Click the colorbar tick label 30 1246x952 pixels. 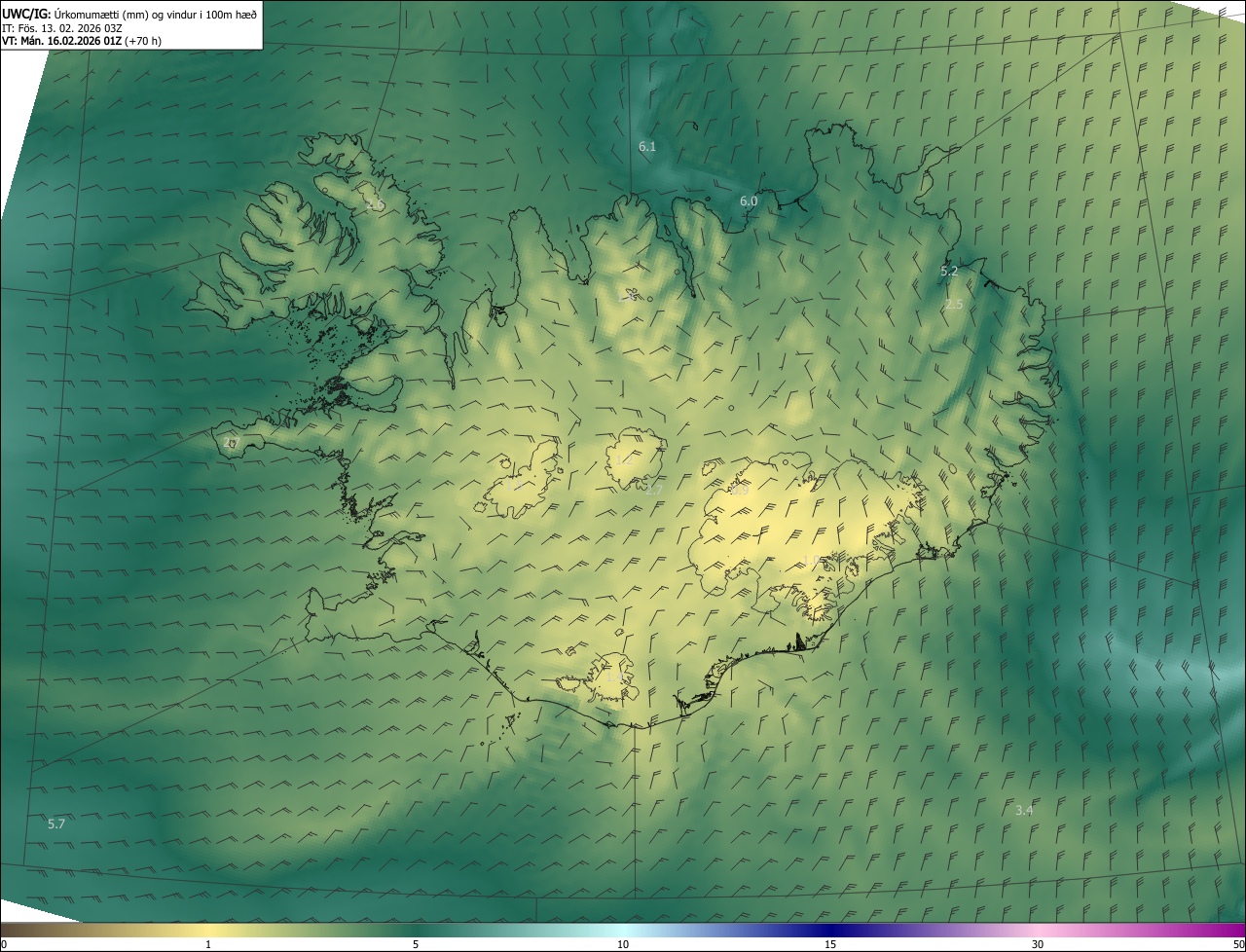(x=1038, y=945)
